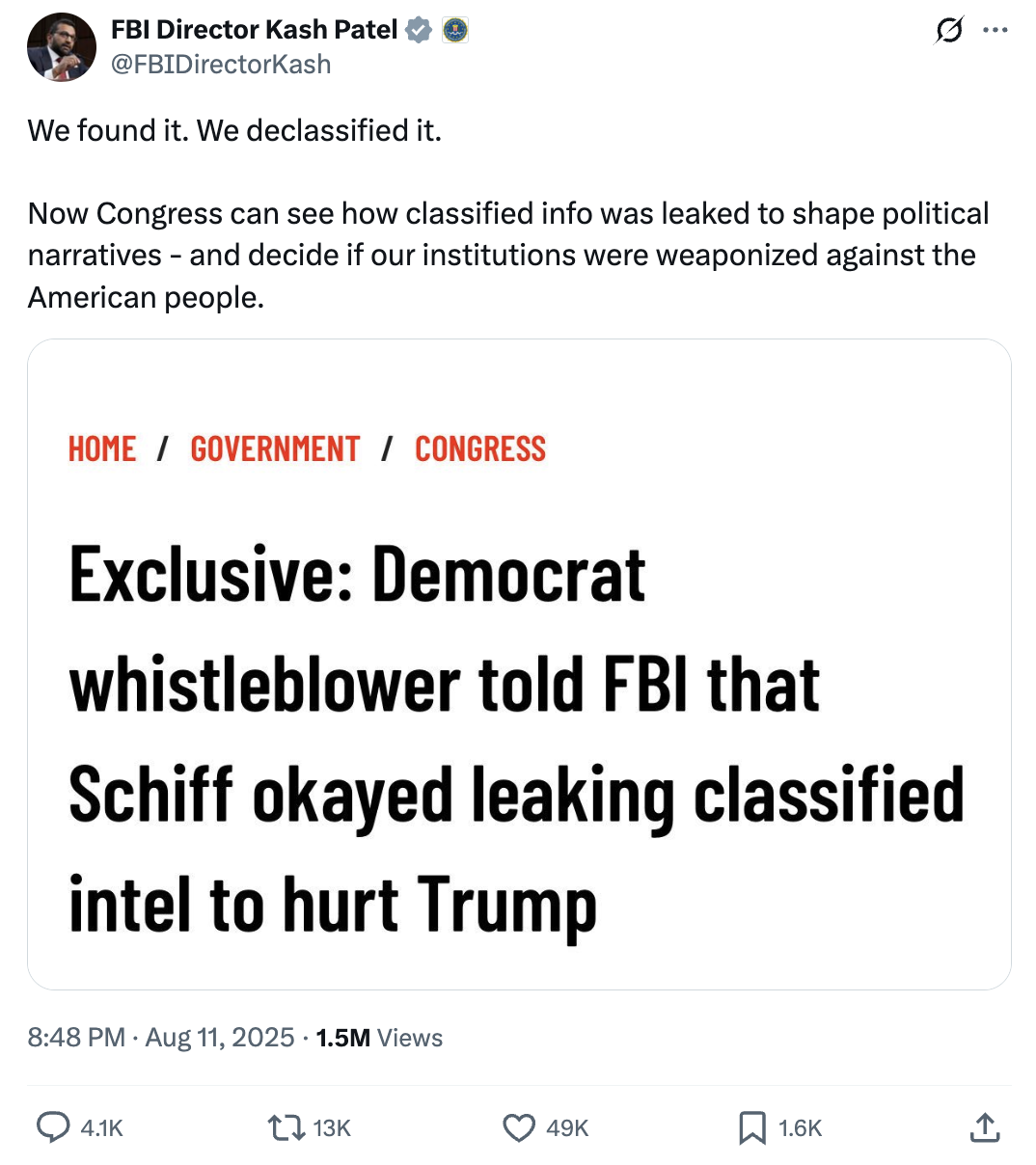Open the @FBIDirectorKash handle link
This screenshot has width=1036, height=1165.
[221, 65]
